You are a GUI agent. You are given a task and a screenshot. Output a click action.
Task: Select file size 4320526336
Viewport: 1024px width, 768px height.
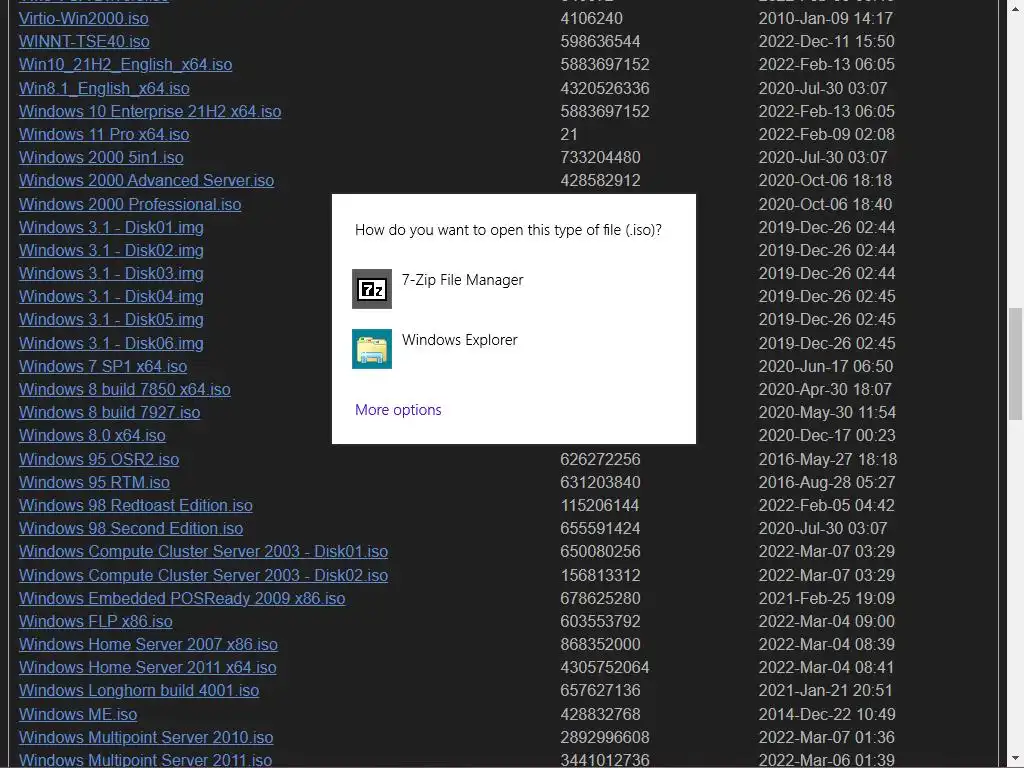(605, 88)
